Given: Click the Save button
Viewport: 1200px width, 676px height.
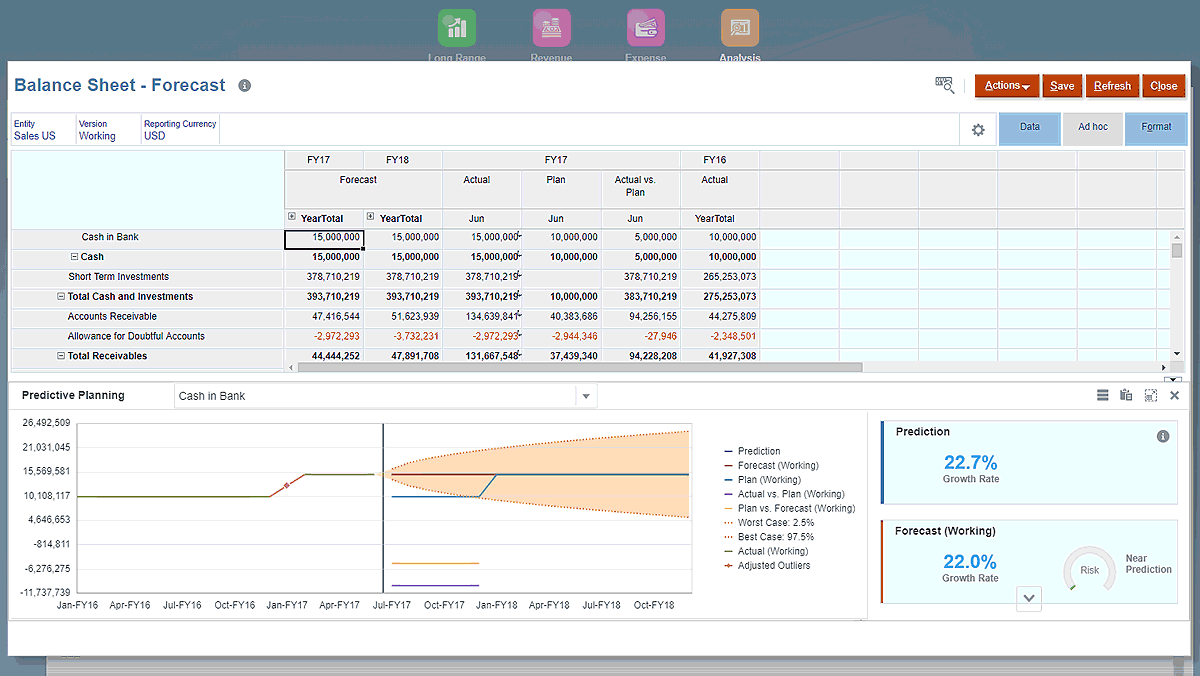Looking at the screenshot, I should tap(1062, 86).
